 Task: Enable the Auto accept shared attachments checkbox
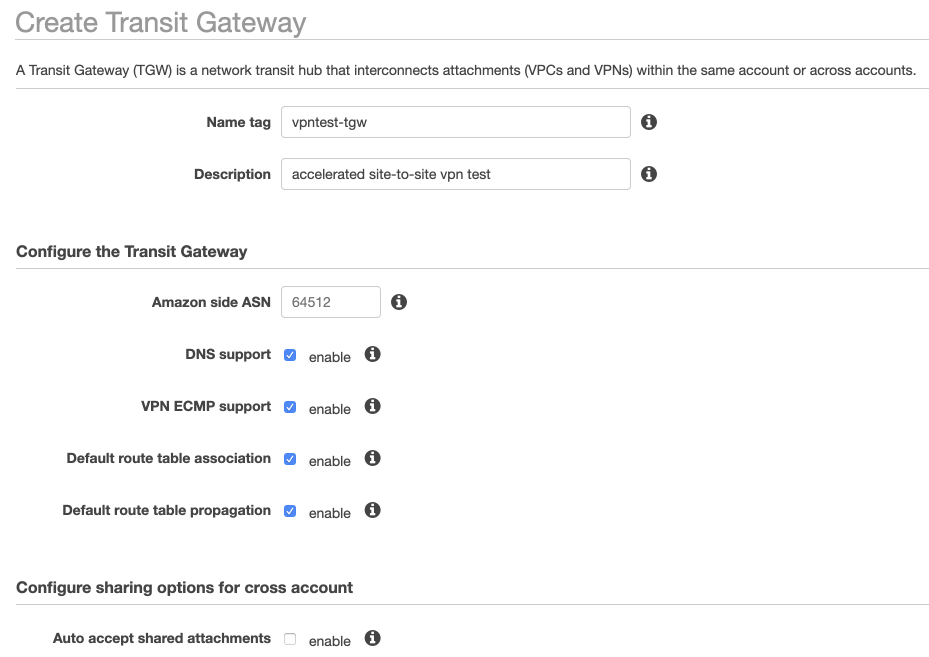(290, 639)
